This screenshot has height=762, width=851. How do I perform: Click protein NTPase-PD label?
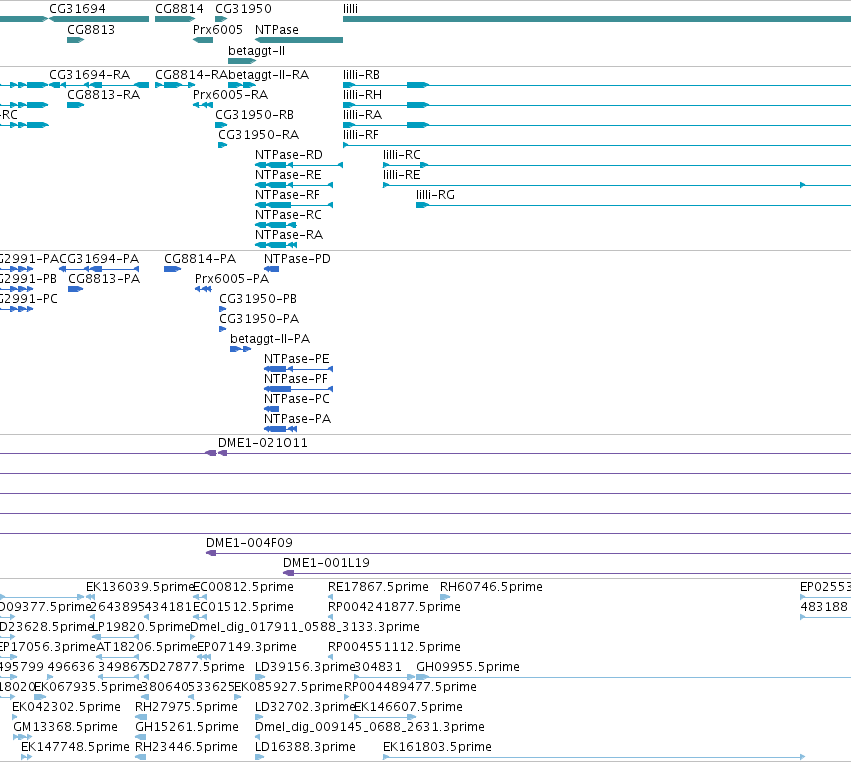point(297,258)
